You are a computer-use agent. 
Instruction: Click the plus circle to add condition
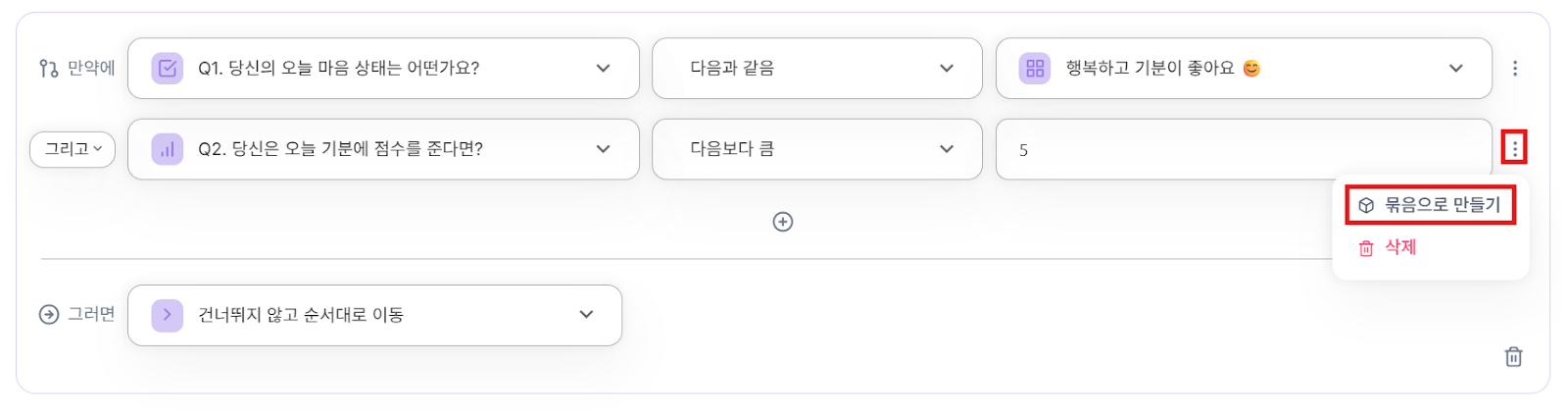point(782,222)
